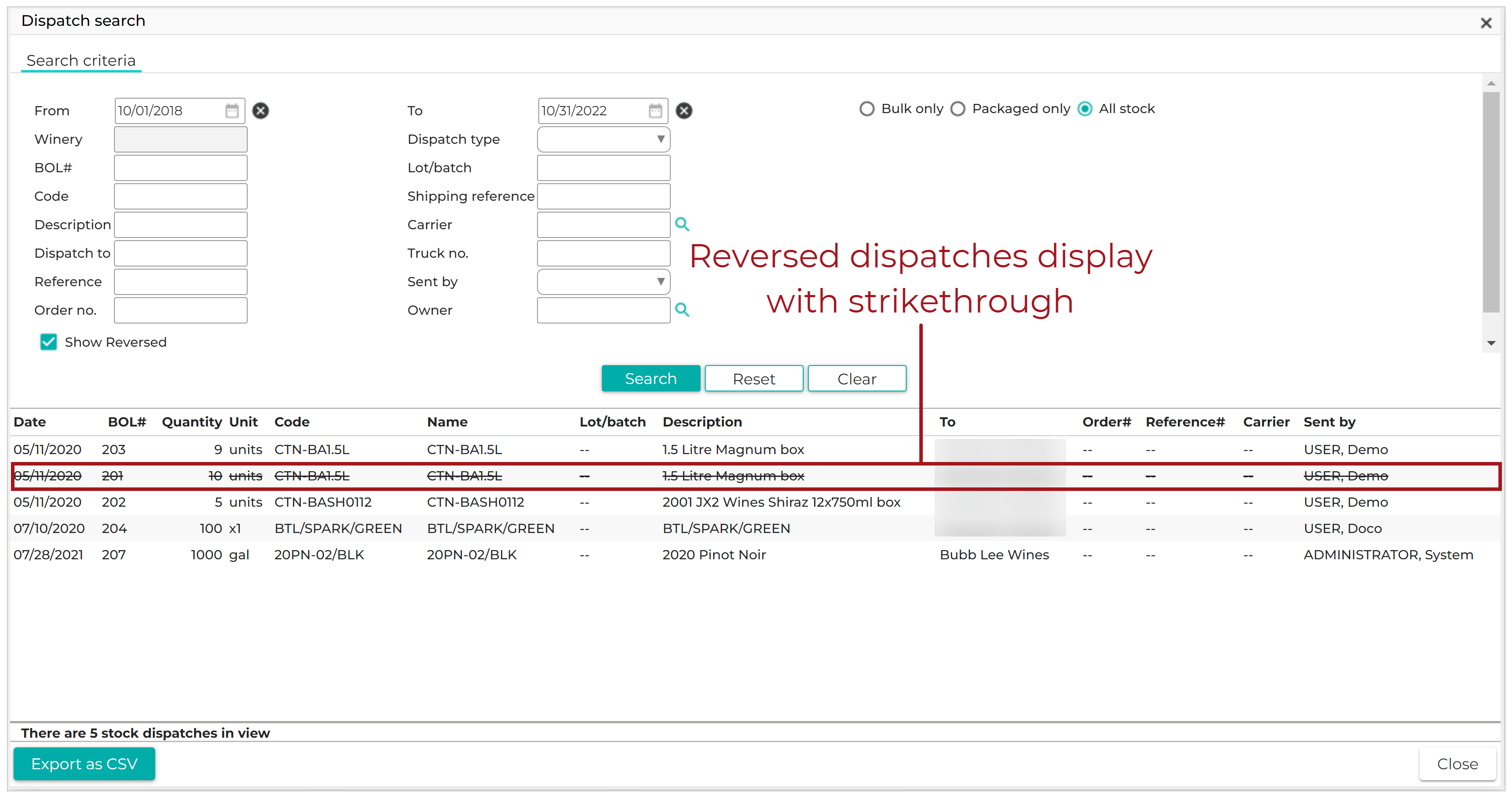Focus the Lot/batch input field
Viewport: 1512px width, 796px height.
(603, 168)
